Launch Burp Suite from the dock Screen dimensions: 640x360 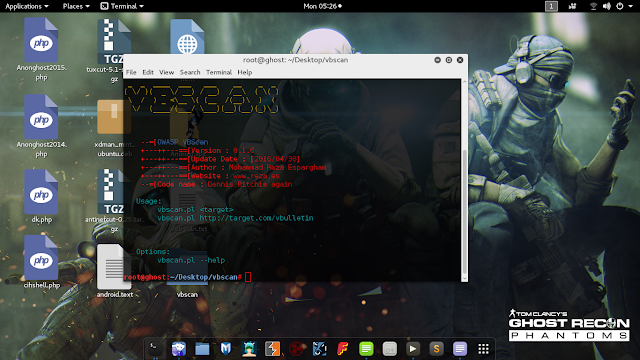(273, 348)
